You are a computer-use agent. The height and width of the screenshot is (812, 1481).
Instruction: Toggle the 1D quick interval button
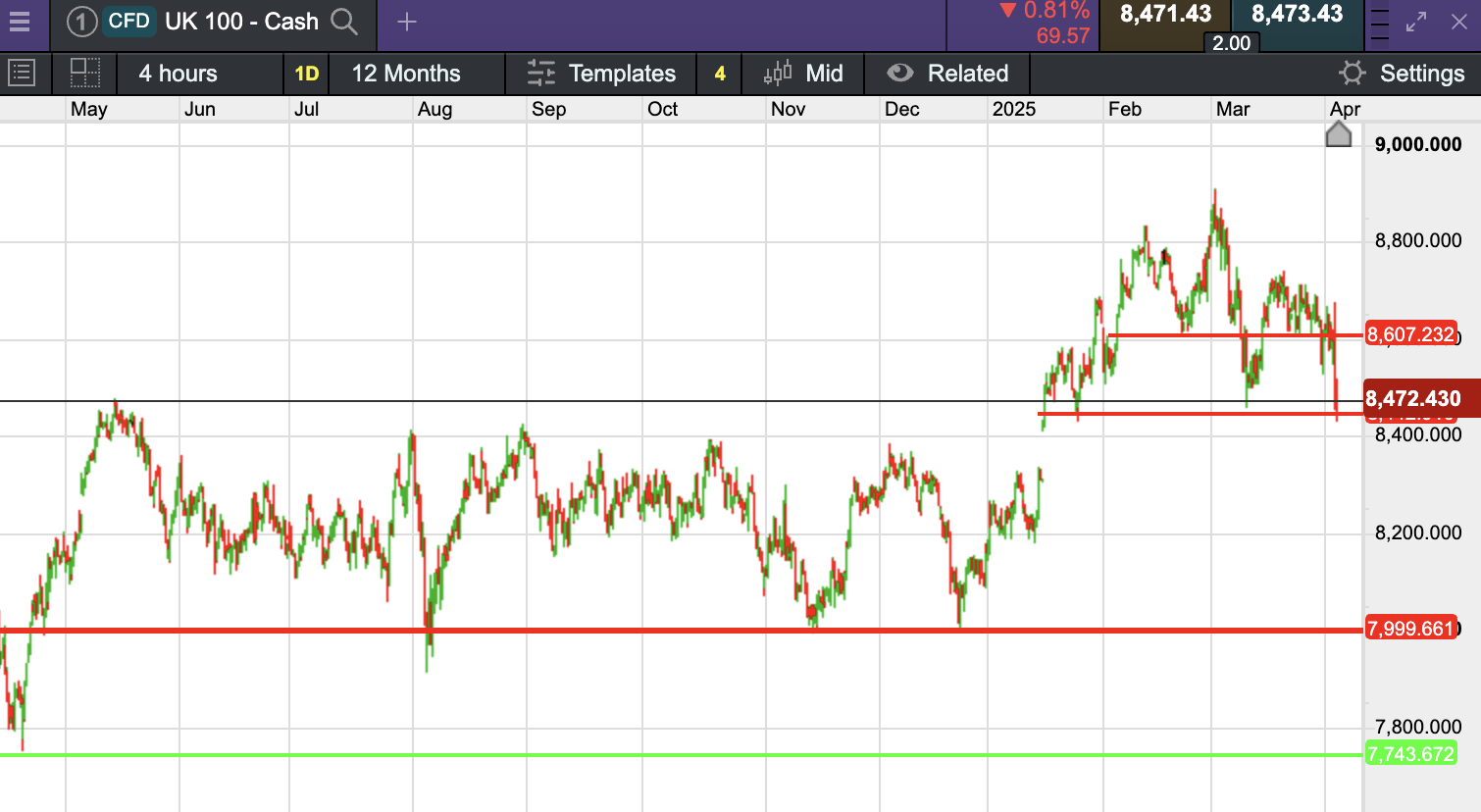coord(306,74)
